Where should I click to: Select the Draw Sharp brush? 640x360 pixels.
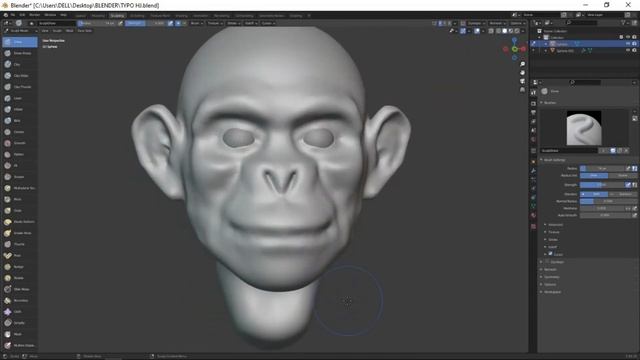pos(20,53)
